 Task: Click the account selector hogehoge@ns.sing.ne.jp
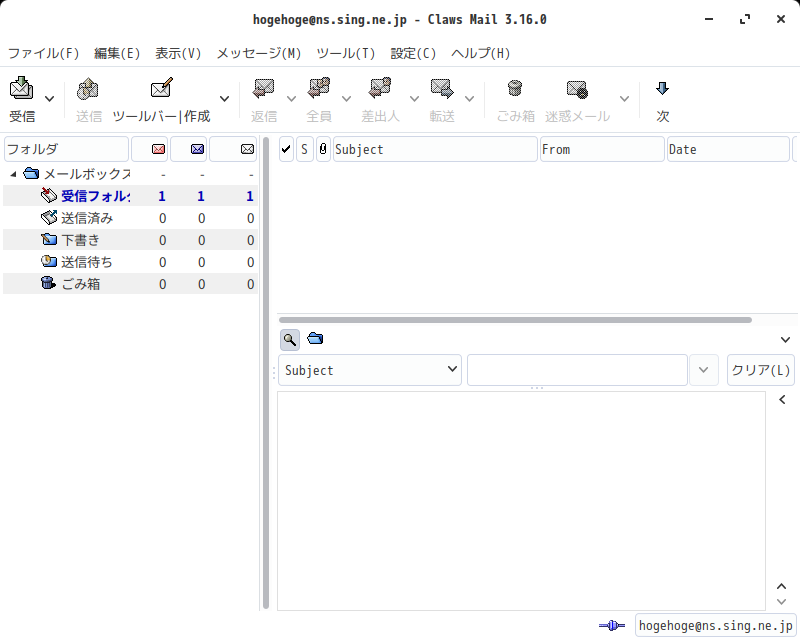(715, 625)
